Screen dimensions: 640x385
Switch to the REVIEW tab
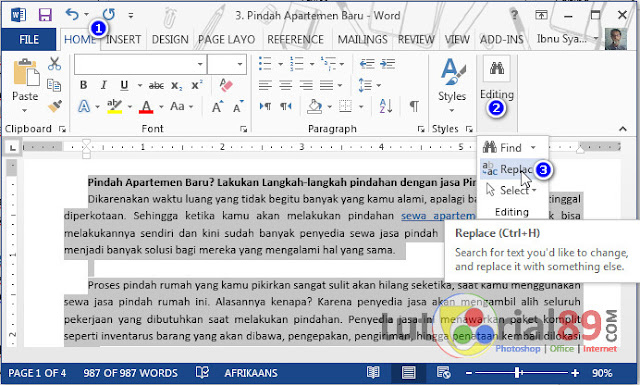pos(416,40)
